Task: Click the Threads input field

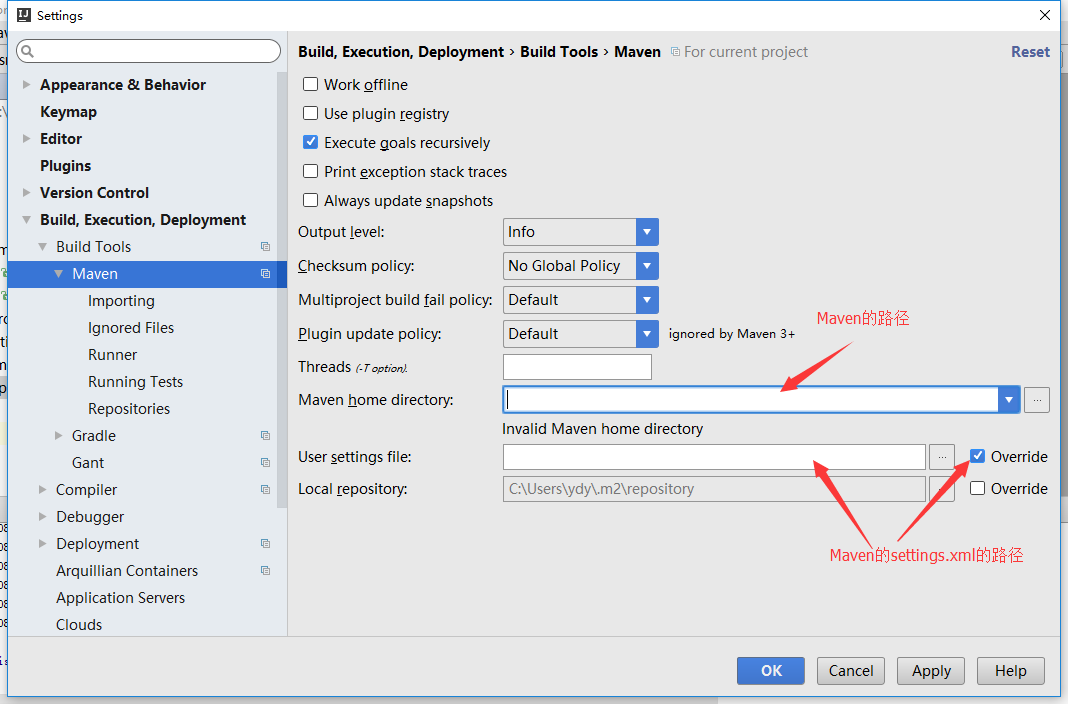Action: pos(577,367)
